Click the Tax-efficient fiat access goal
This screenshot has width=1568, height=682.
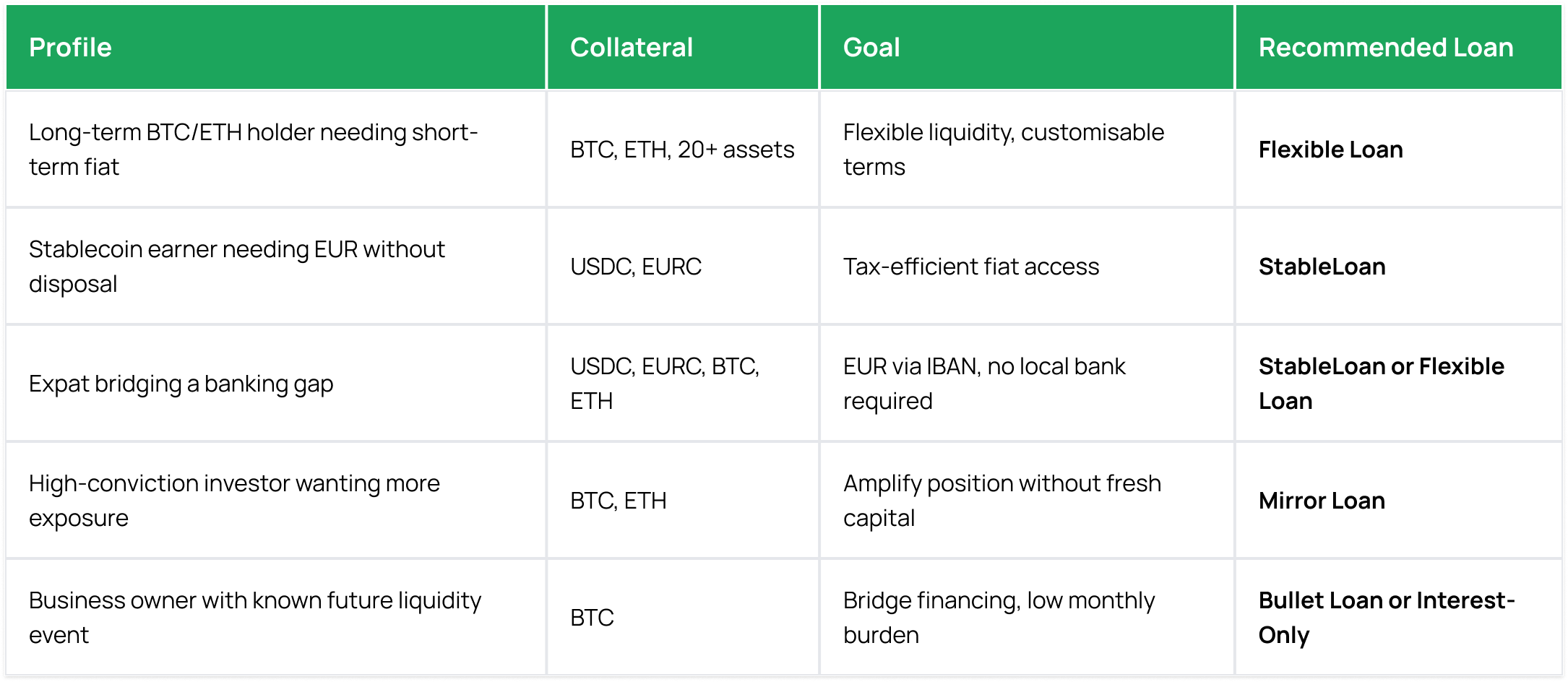pos(970,267)
